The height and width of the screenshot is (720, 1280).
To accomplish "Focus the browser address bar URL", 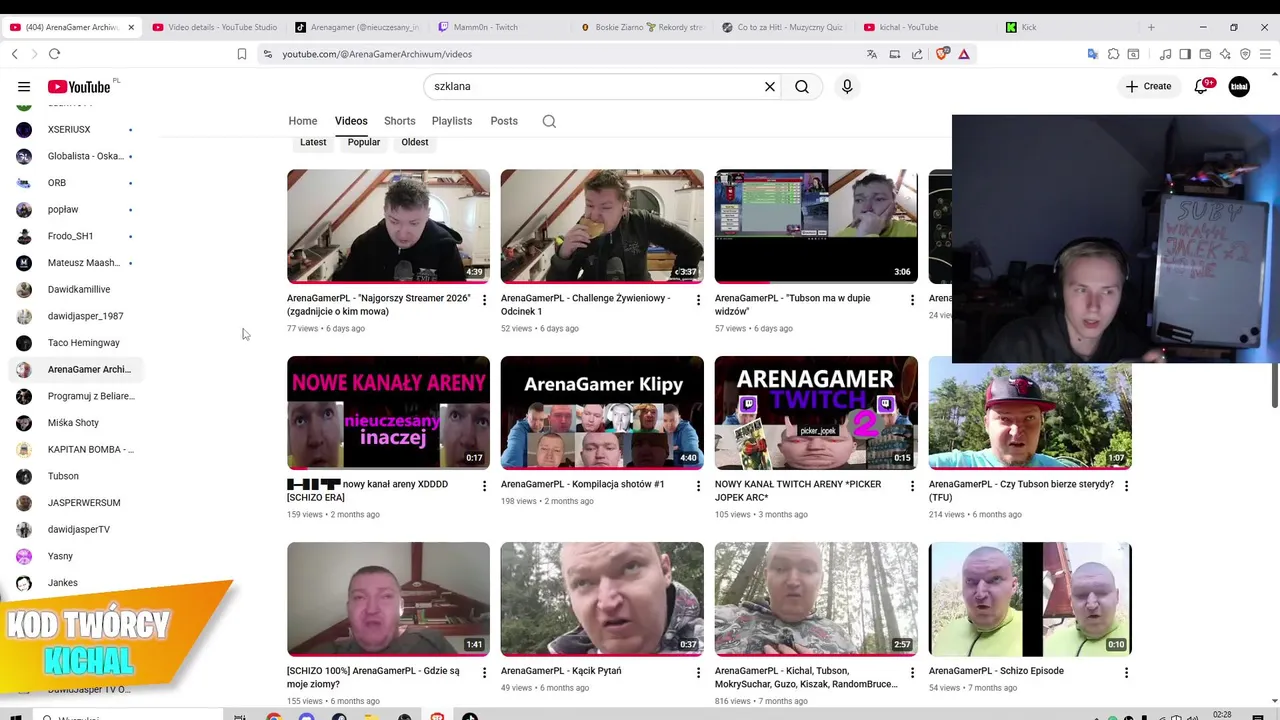I will [x=377, y=54].
